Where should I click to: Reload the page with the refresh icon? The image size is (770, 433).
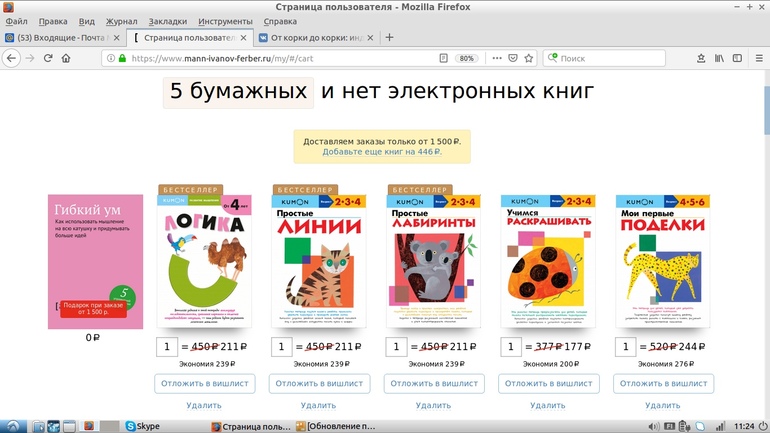point(48,58)
